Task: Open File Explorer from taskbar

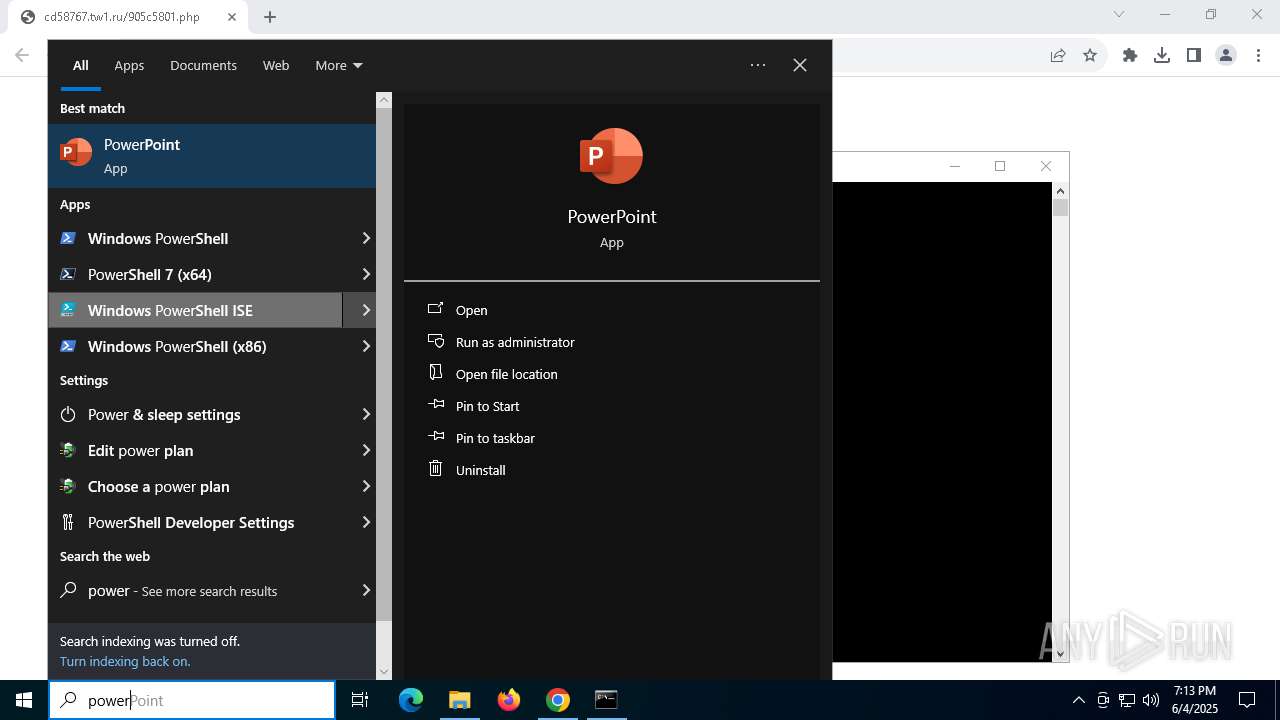Action: tap(459, 700)
